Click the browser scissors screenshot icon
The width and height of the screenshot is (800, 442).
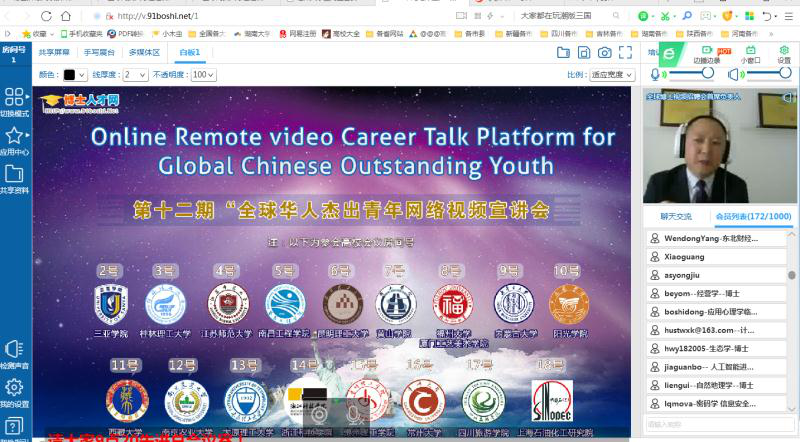click(x=664, y=16)
